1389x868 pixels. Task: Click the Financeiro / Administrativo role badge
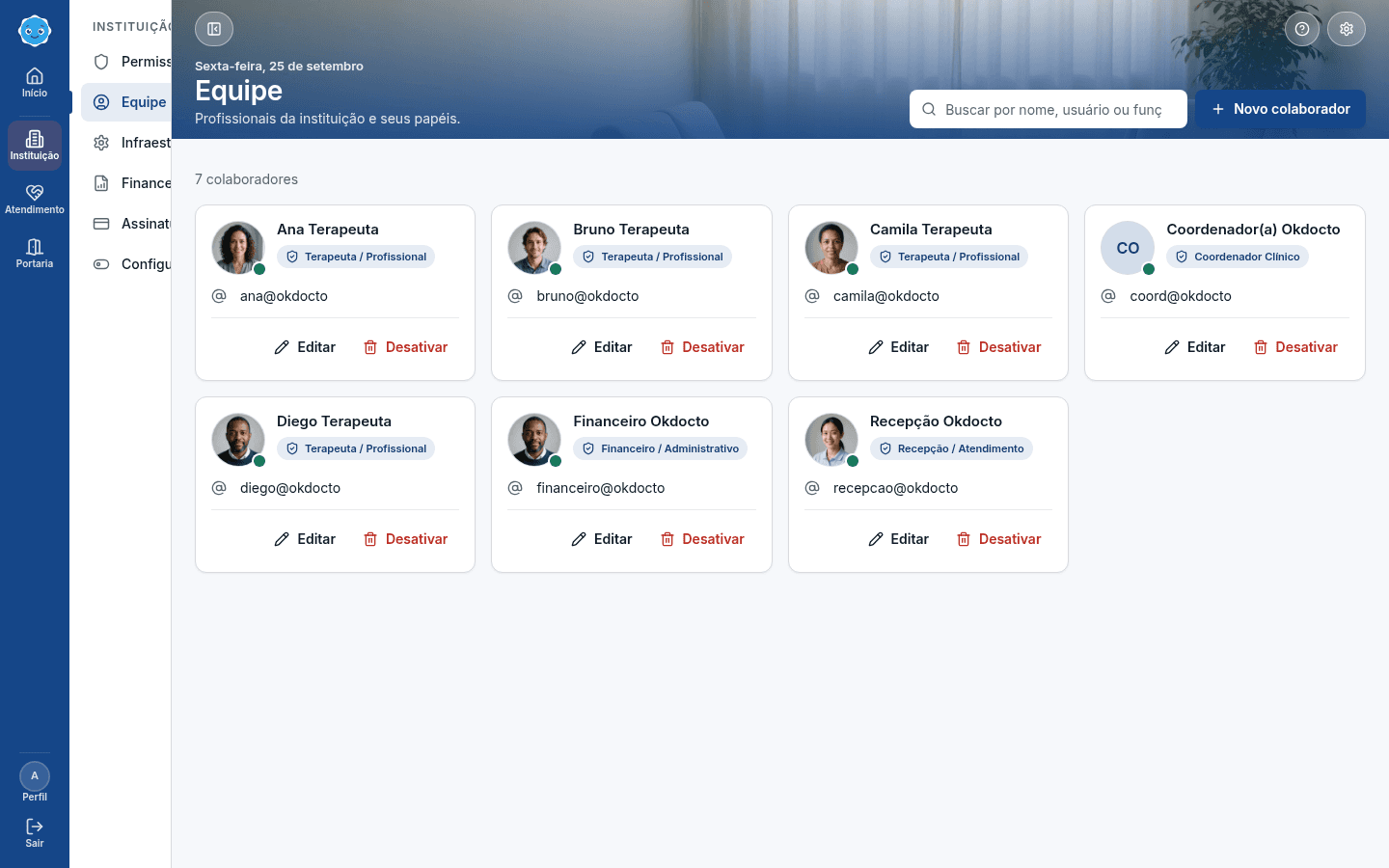(x=661, y=448)
